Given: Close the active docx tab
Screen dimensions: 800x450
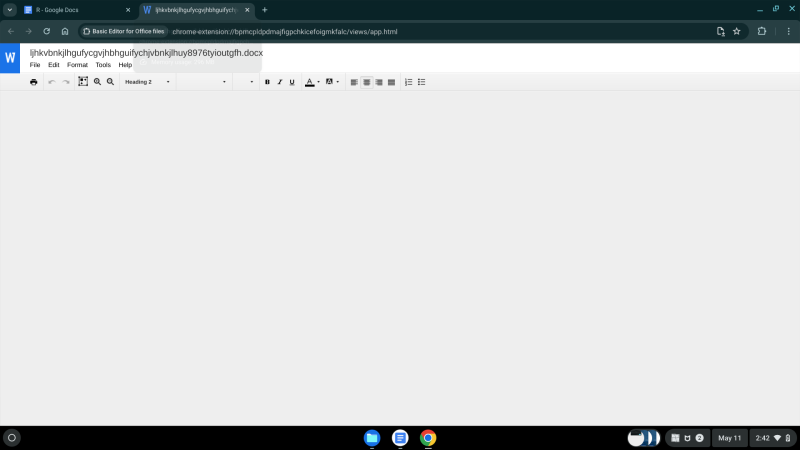Looking at the screenshot, I should click(247, 10).
